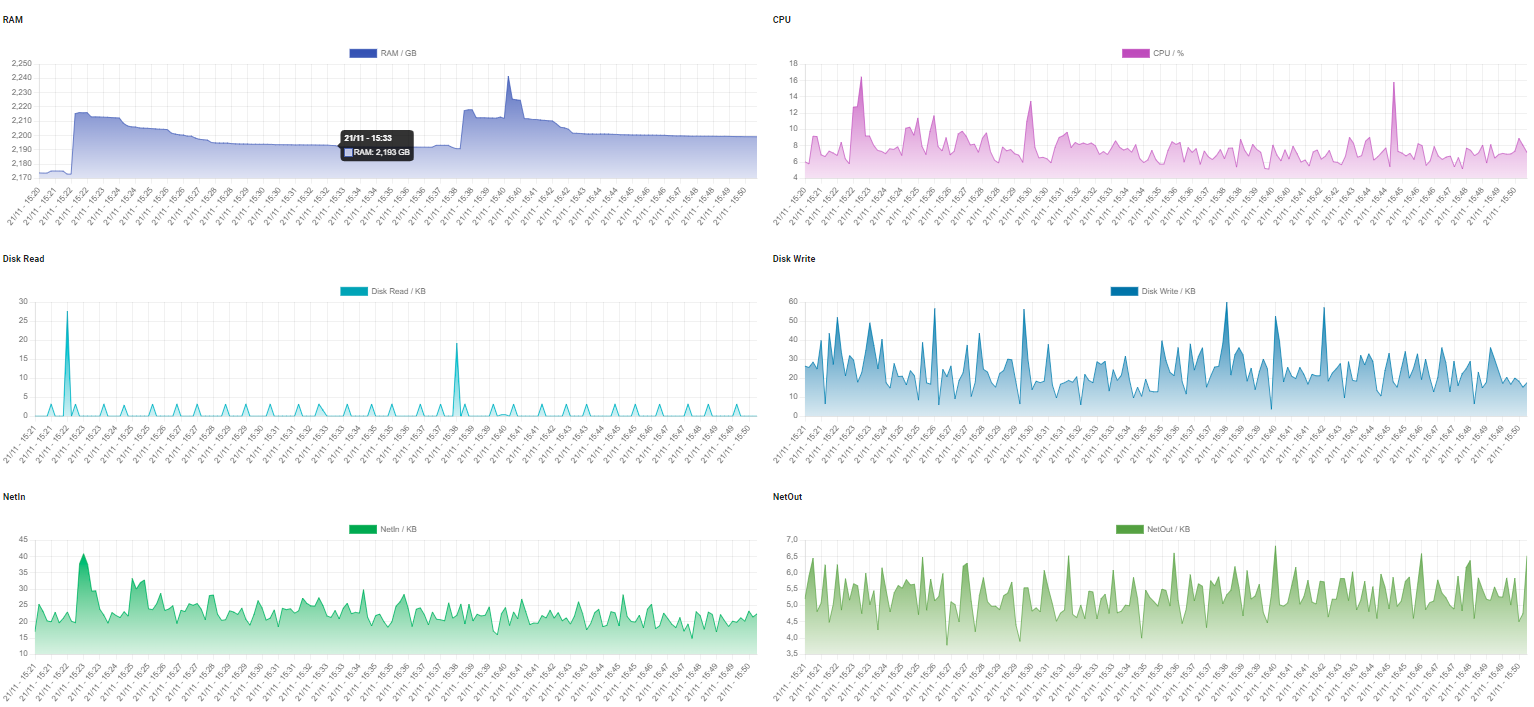This screenshot has width=1534, height=707.
Task: Click the tooltip timestamp '21/11 - 15:33'
Action: (367, 138)
